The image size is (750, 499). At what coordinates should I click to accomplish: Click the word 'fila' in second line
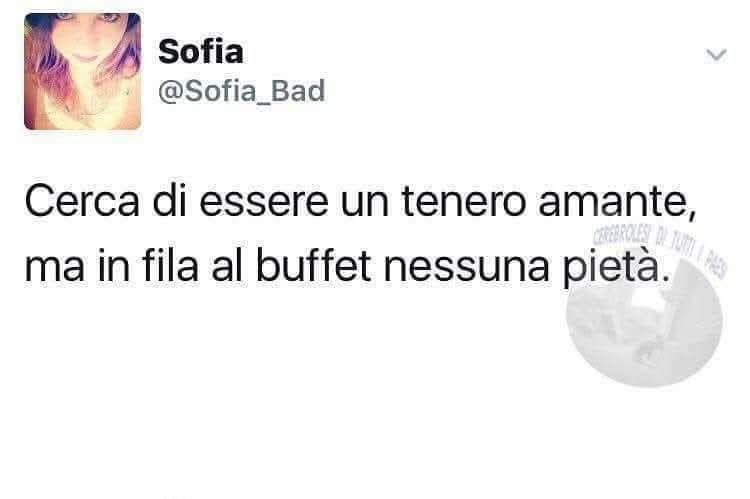pyautogui.click(x=170, y=266)
